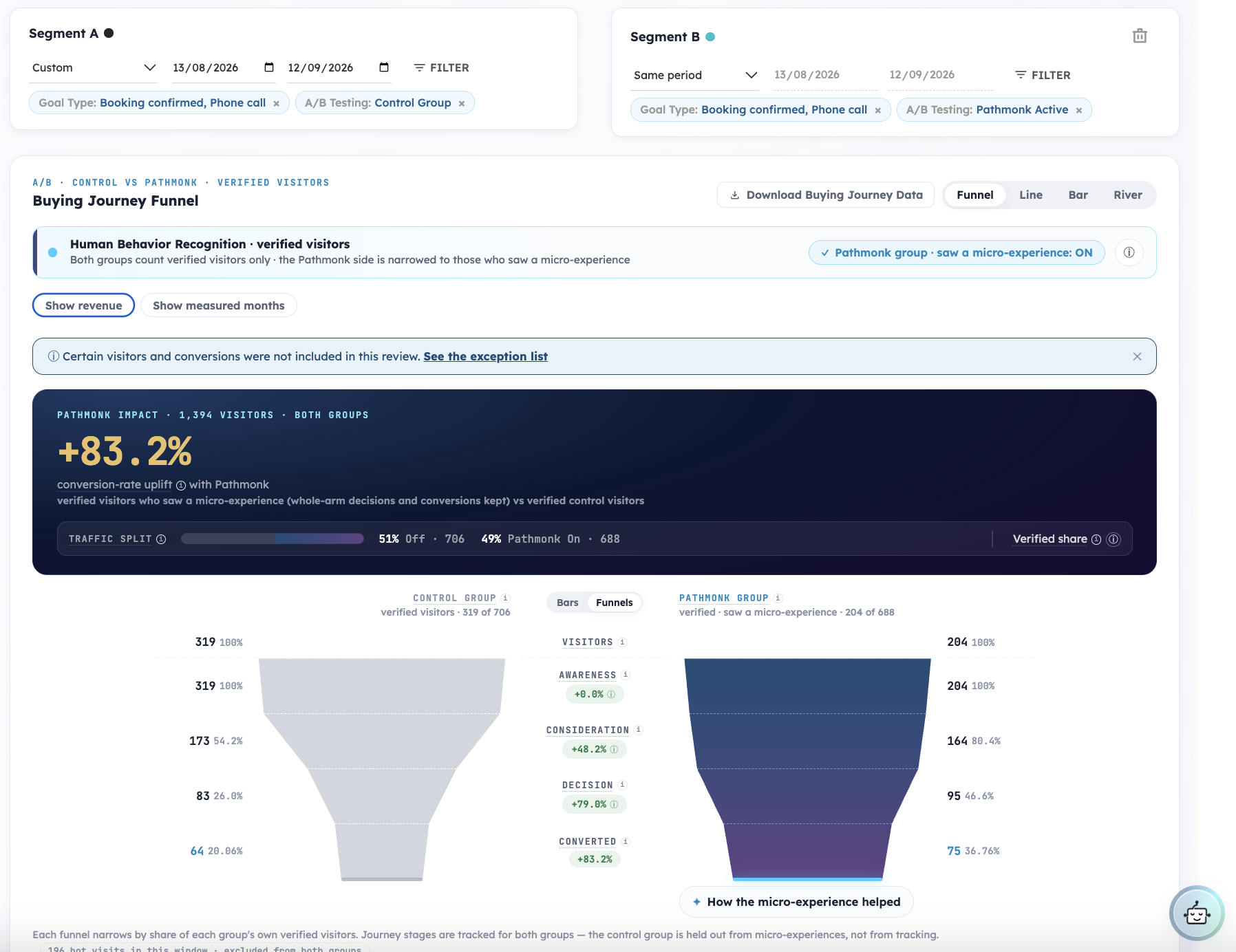Toggle Show measured months
This screenshot has height=952, width=1236.
[218, 305]
